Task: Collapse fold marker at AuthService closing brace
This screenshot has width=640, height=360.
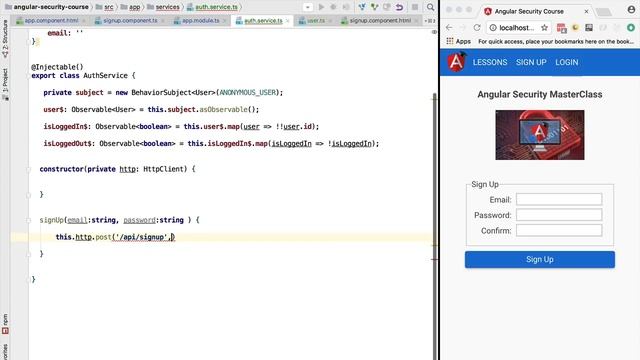Action: 29,280
